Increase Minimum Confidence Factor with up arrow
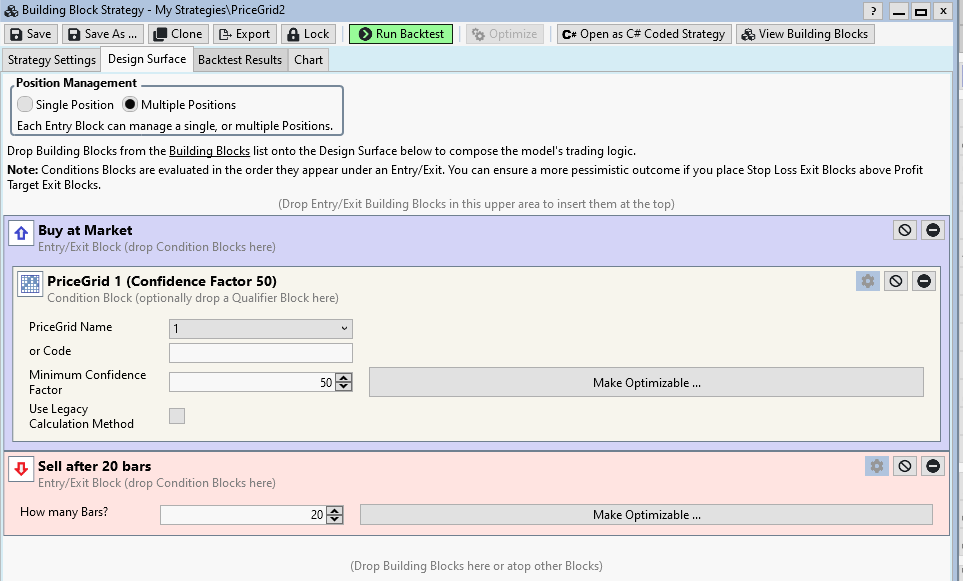This screenshot has height=581, width=963. tap(344, 378)
